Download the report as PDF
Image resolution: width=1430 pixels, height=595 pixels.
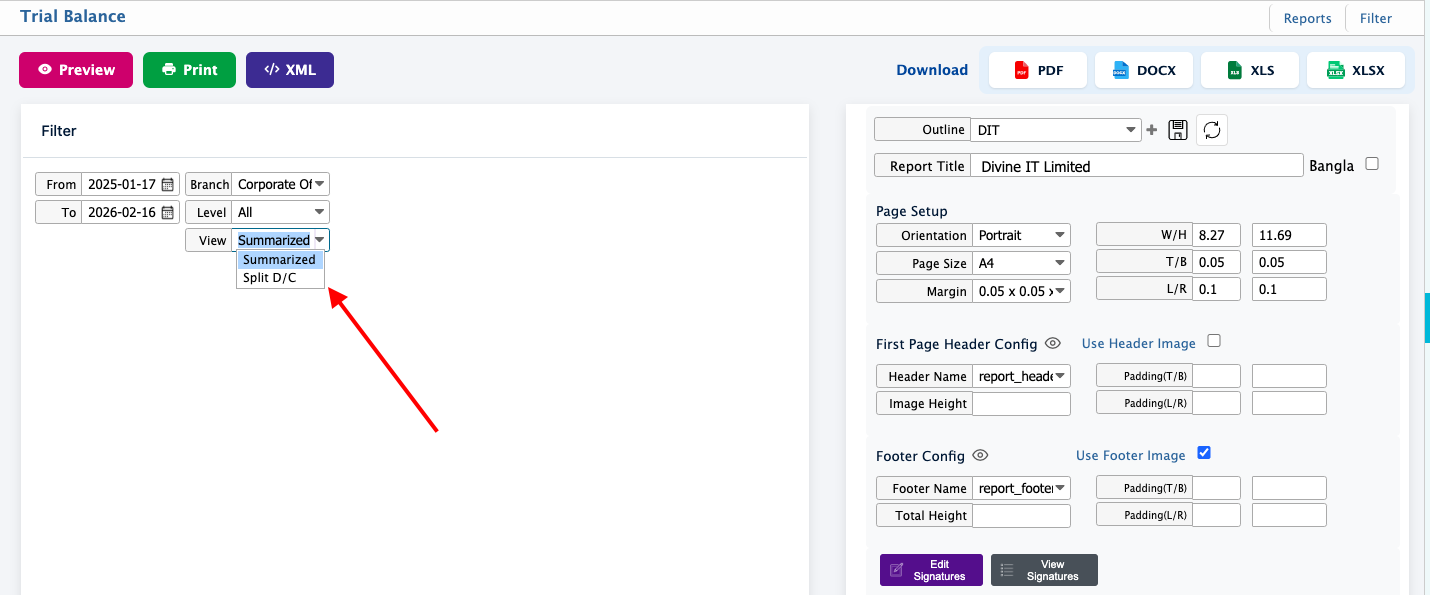coord(1038,70)
